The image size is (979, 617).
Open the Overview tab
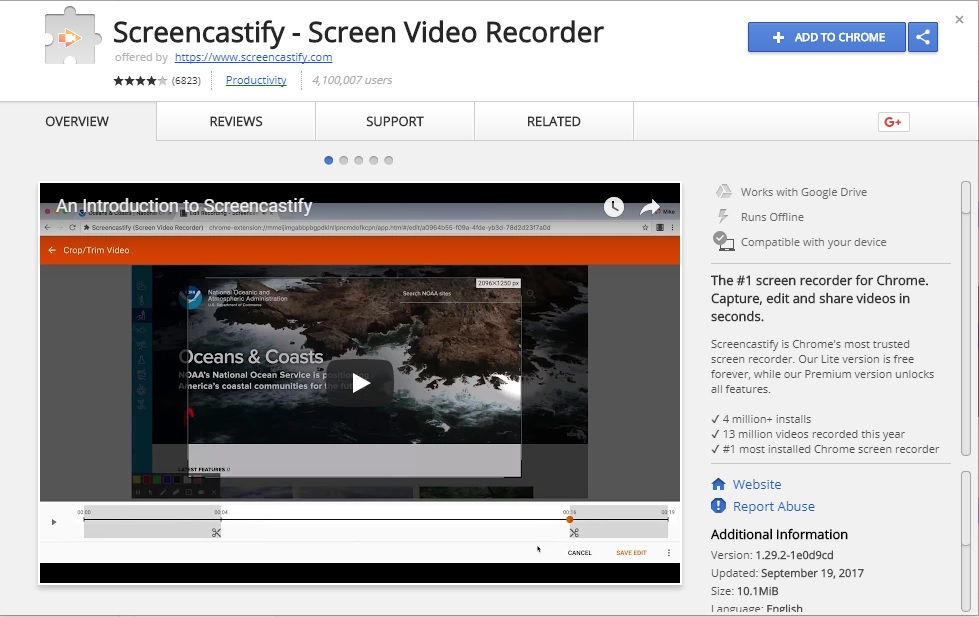coord(77,122)
